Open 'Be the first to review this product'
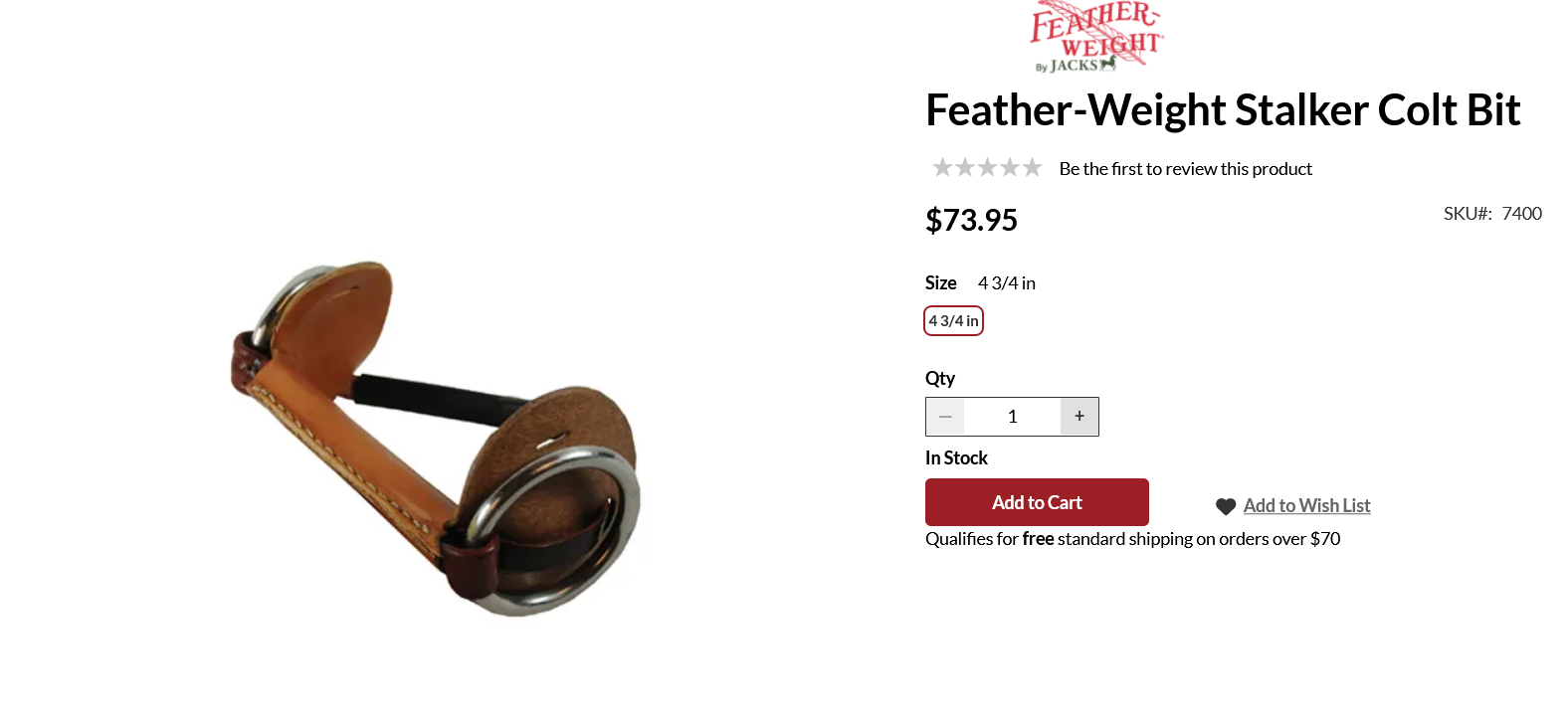The width and height of the screenshot is (1568, 724). (1185, 169)
